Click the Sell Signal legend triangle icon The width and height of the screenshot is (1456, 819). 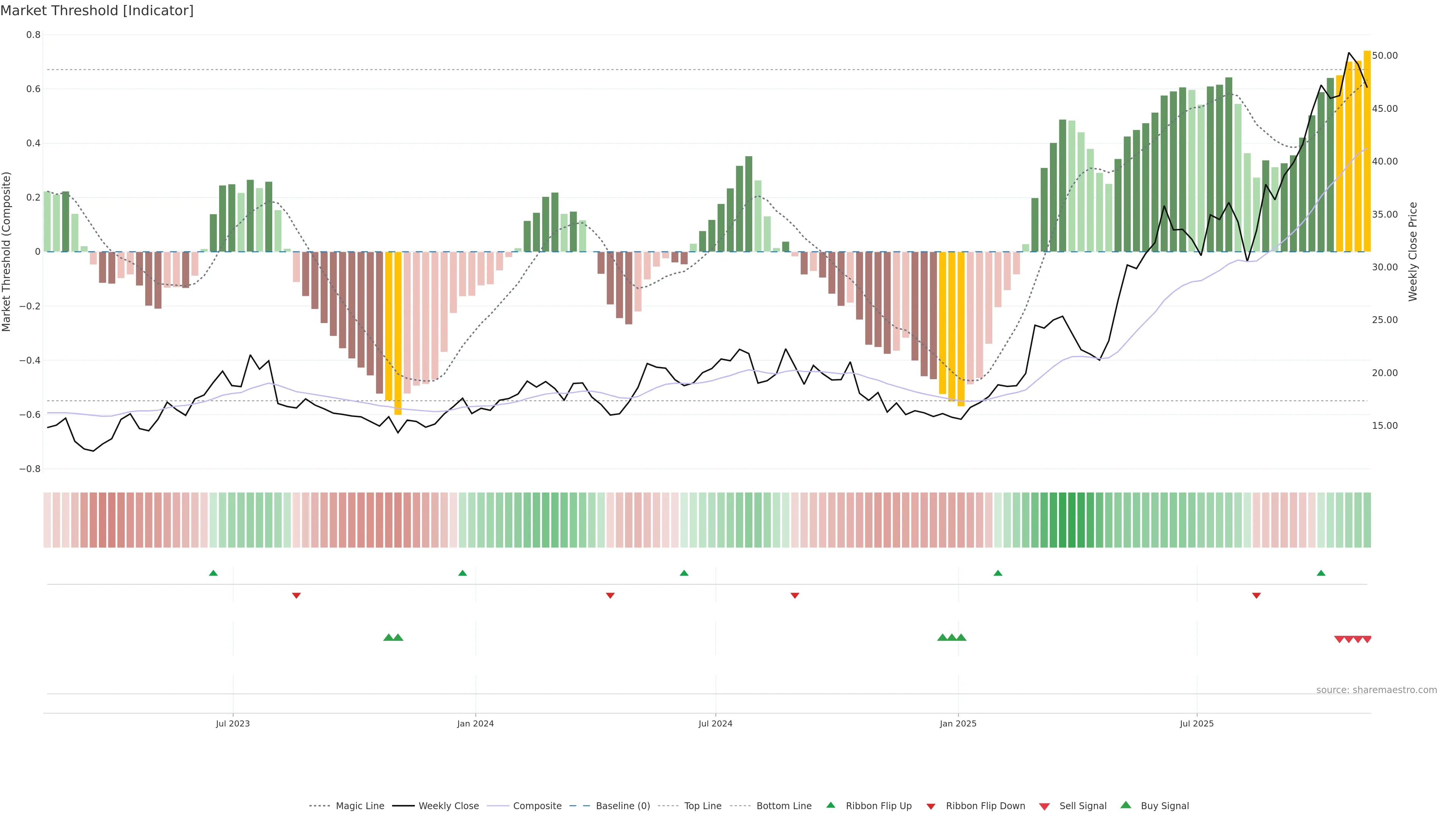1044,806
